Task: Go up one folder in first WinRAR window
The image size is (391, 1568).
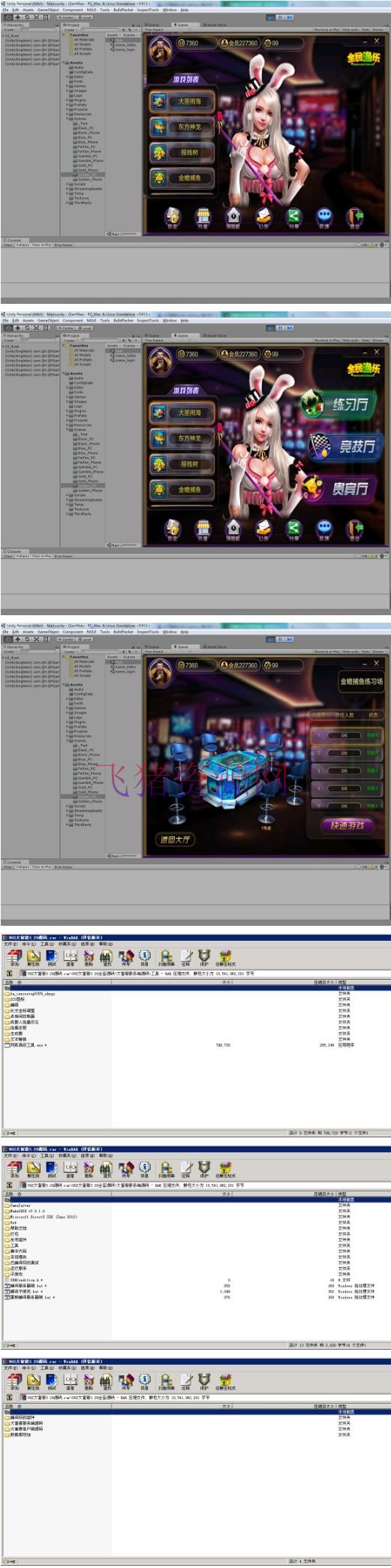Action: [x=10, y=974]
